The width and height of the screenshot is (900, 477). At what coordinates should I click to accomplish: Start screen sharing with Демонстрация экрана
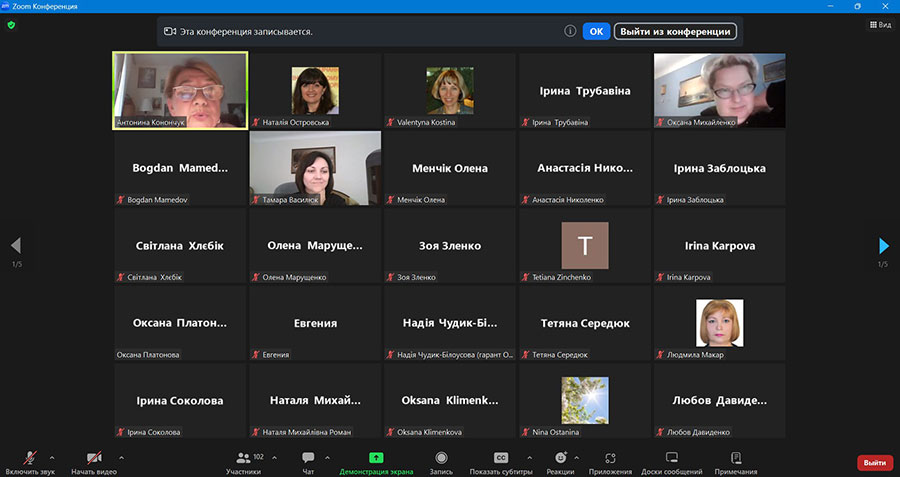[x=376, y=458]
